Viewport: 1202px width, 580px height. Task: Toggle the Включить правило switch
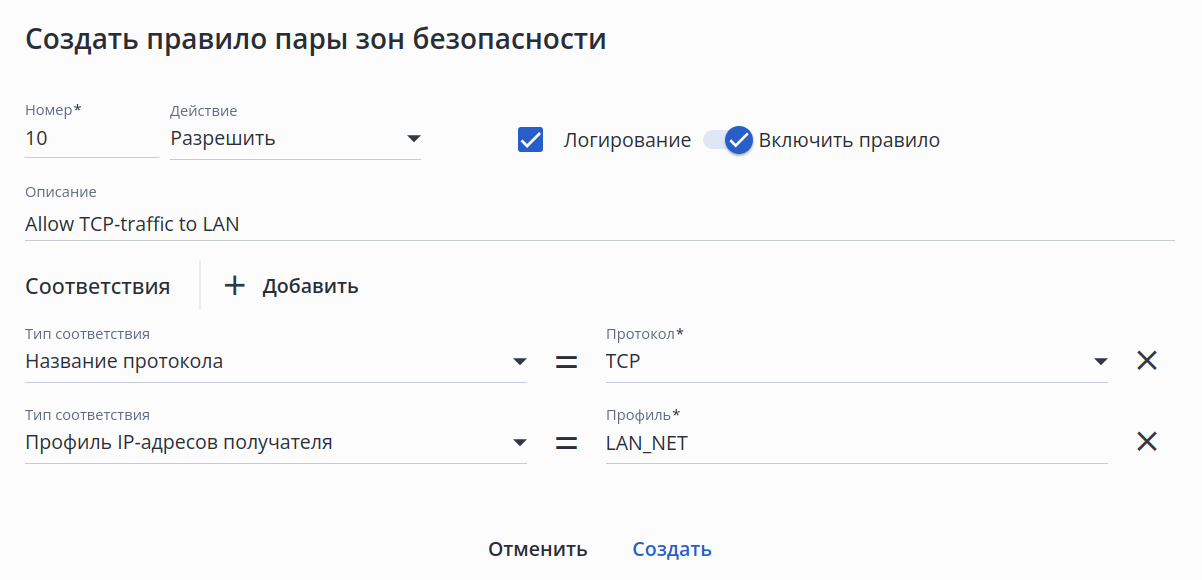[x=728, y=140]
